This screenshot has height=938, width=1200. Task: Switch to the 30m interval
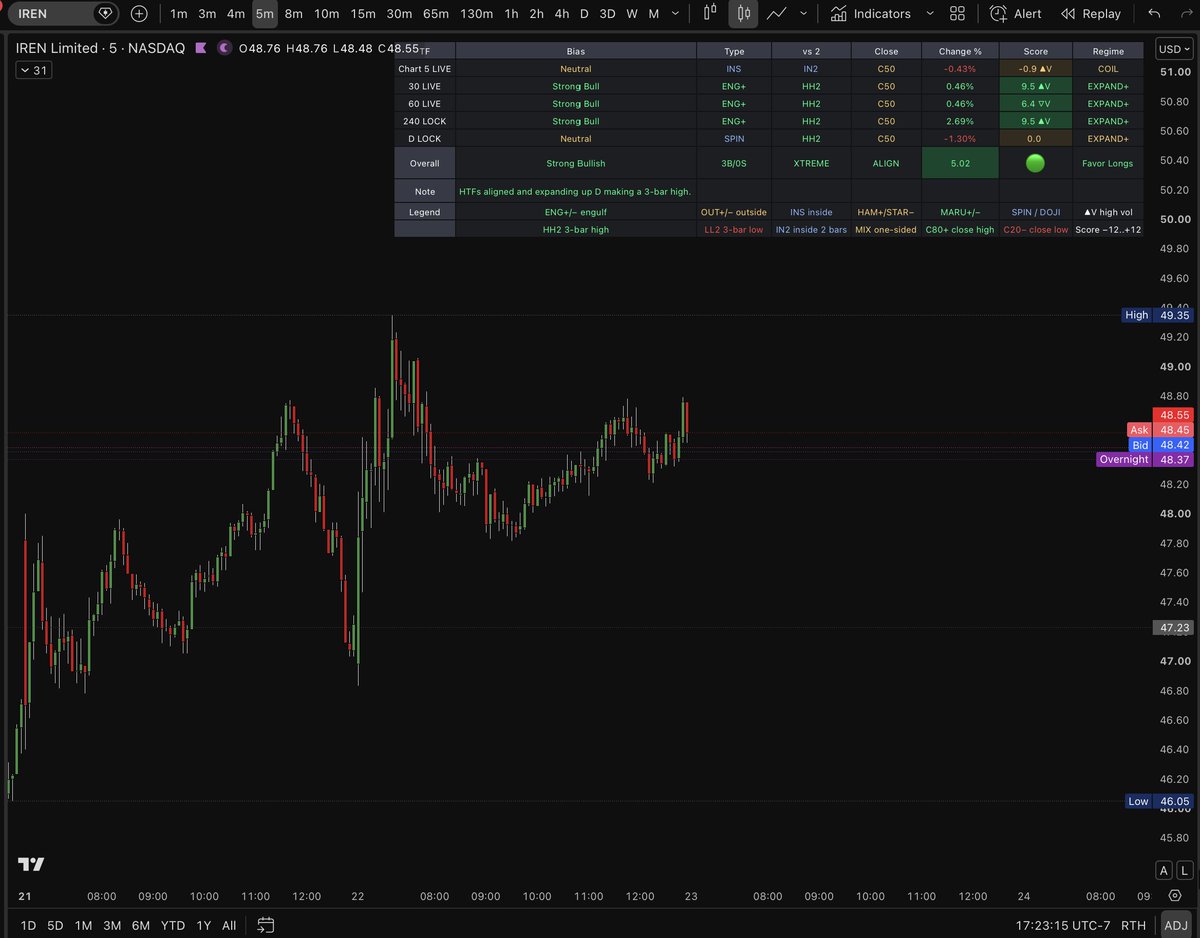(400, 14)
